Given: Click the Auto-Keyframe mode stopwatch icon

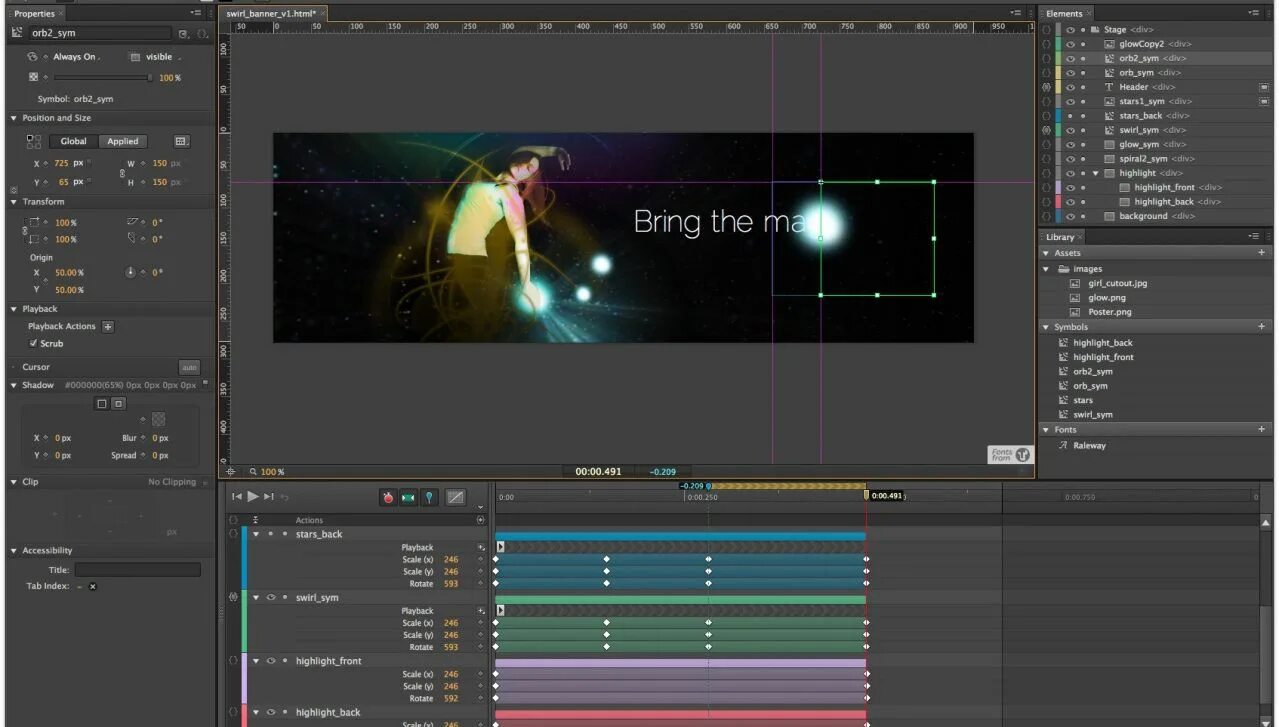Looking at the screenshot, I should [x=388, y=497].
